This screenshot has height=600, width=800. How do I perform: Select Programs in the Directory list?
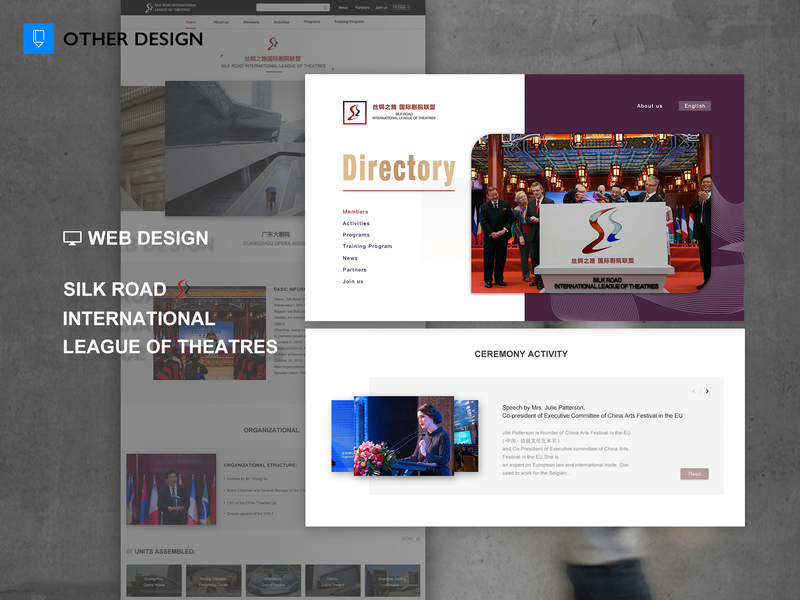point(356,235)
